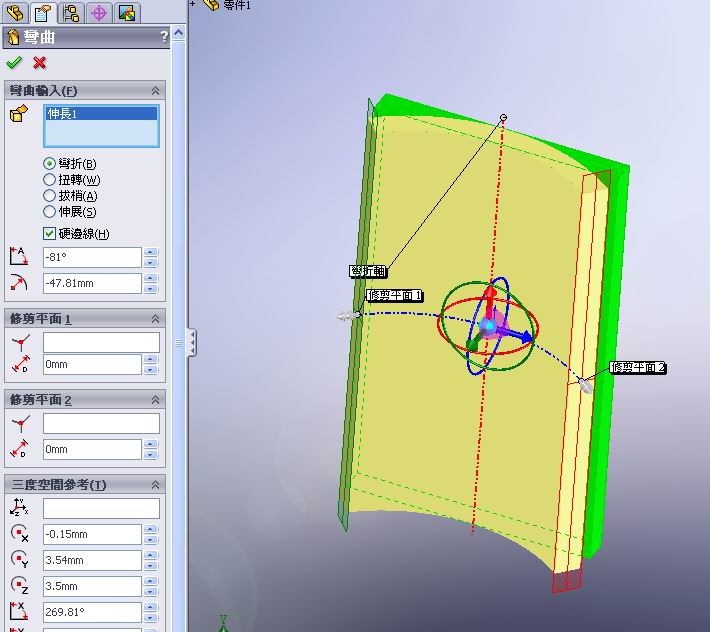Increase the X origin -0.15mm value
The width and height of the screenshot is (710, 632).
(151, 530)
